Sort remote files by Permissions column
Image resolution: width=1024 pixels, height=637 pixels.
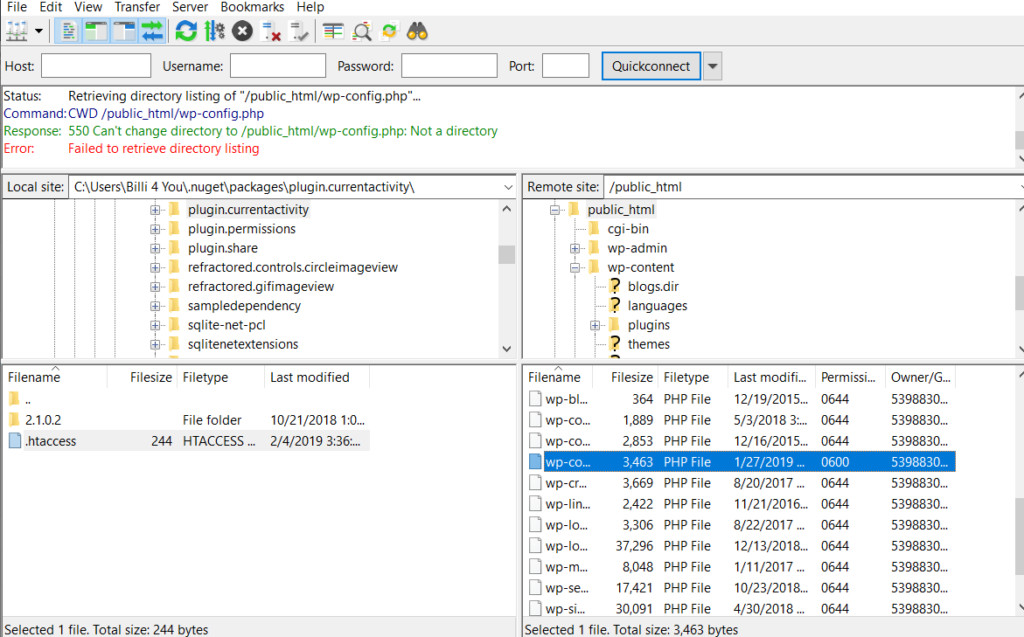coord(850,378)
